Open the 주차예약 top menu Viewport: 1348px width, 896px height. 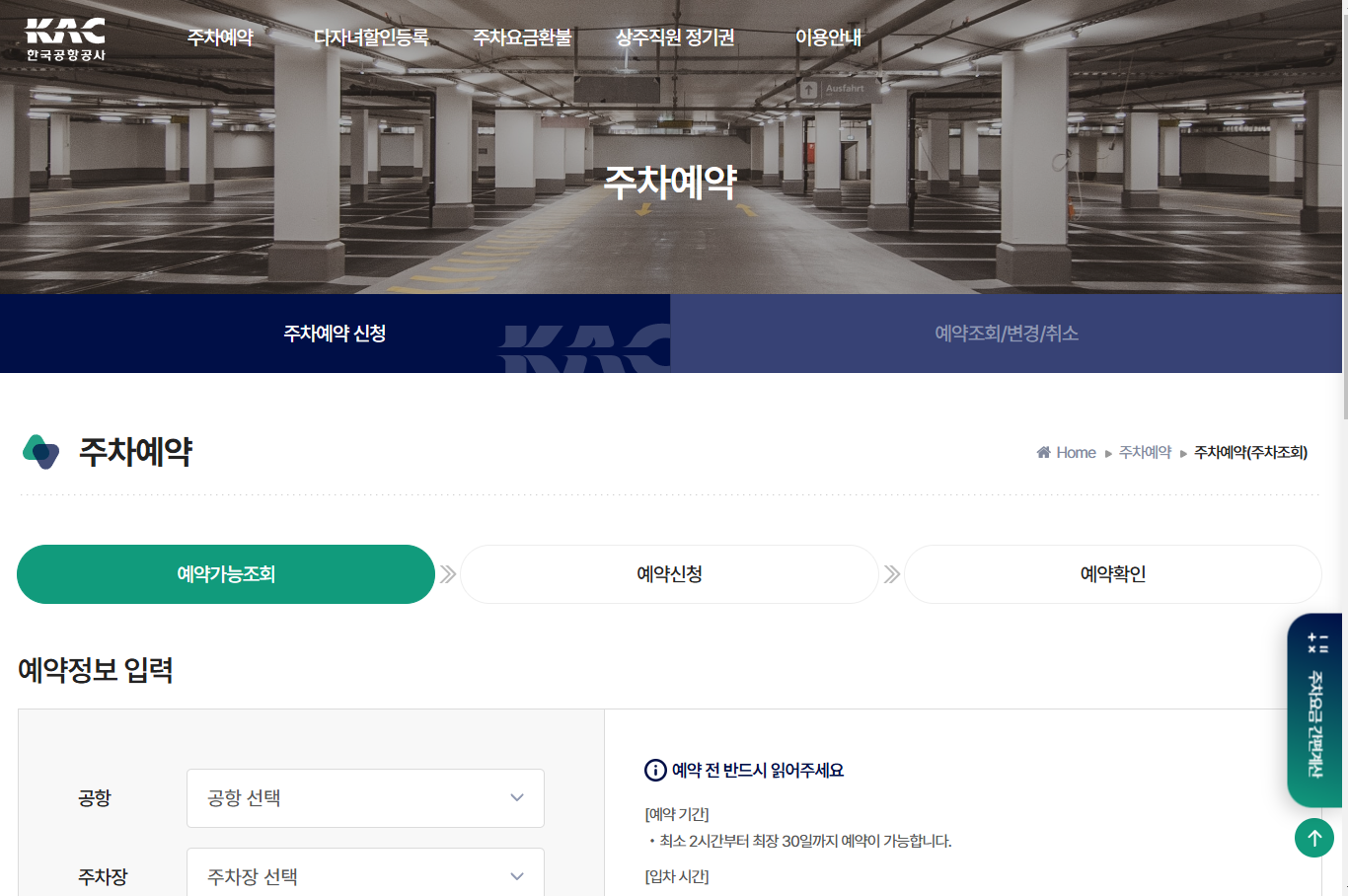221,37
